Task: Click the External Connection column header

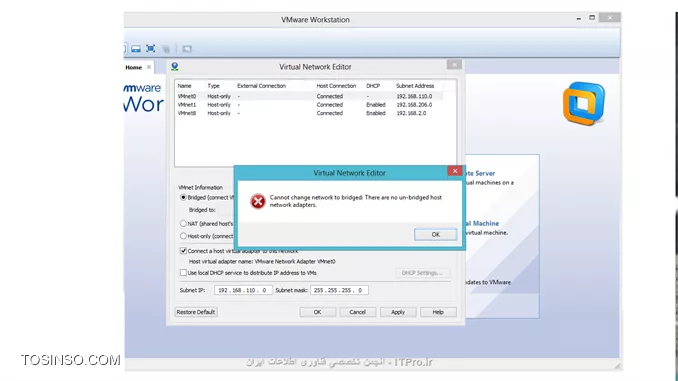Action: coord(262,86)
